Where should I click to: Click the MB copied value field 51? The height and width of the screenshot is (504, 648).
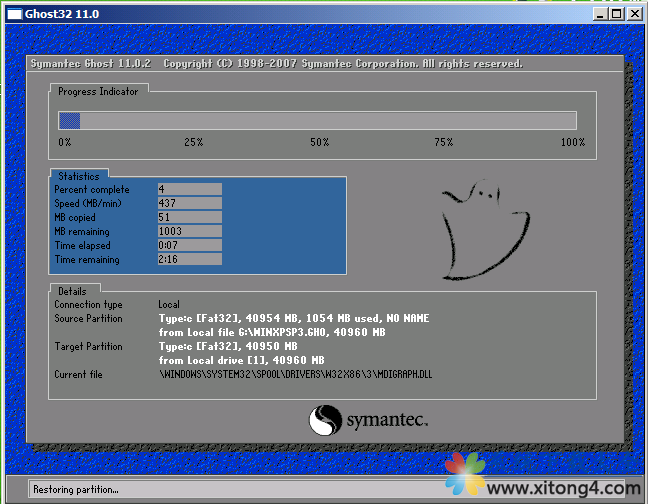click(x=190, y=217)
